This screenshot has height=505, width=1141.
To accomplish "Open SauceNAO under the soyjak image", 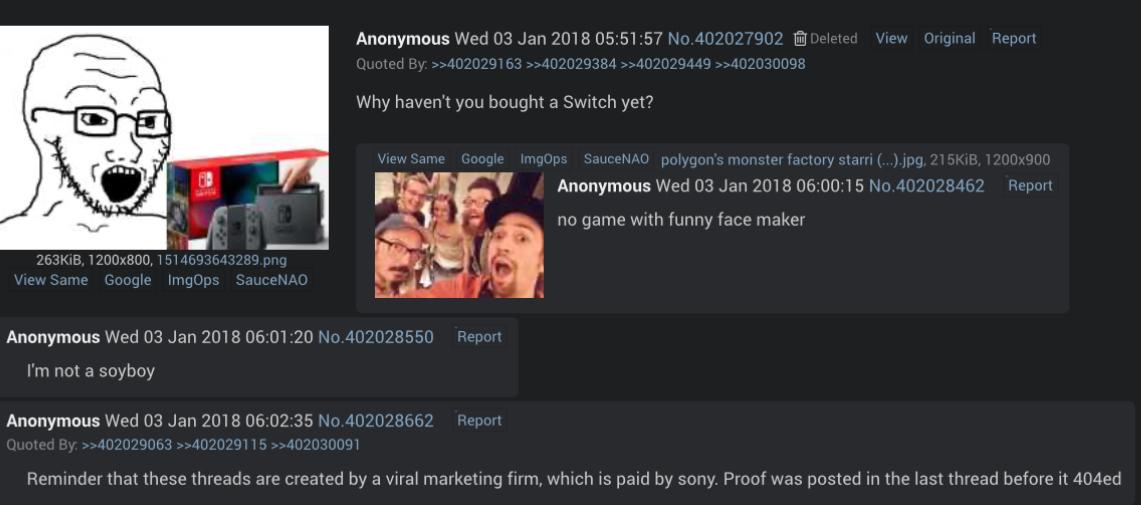I will 271,280.
